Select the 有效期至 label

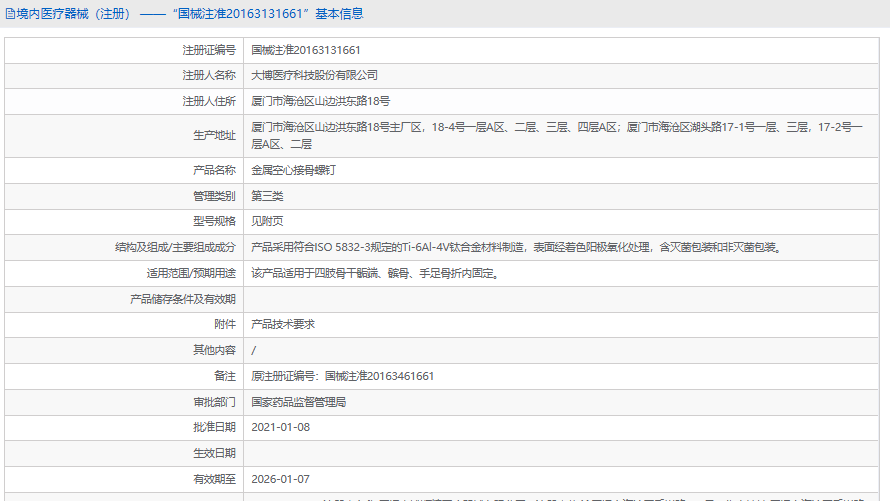(x=214, y=479)
